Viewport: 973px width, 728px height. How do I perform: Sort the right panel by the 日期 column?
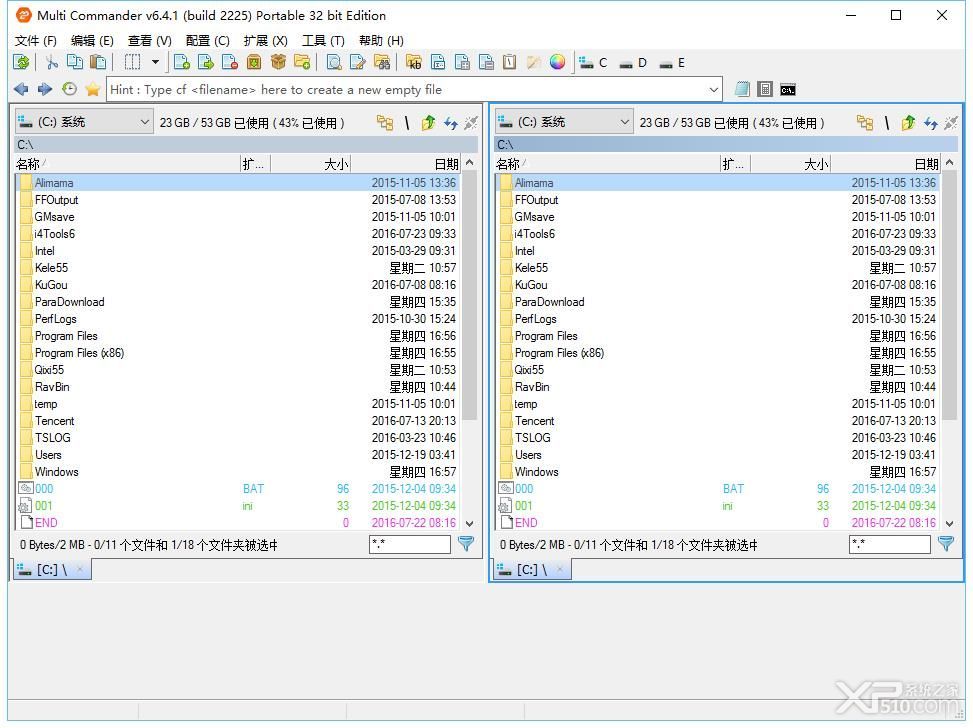(x=886, y=164)
